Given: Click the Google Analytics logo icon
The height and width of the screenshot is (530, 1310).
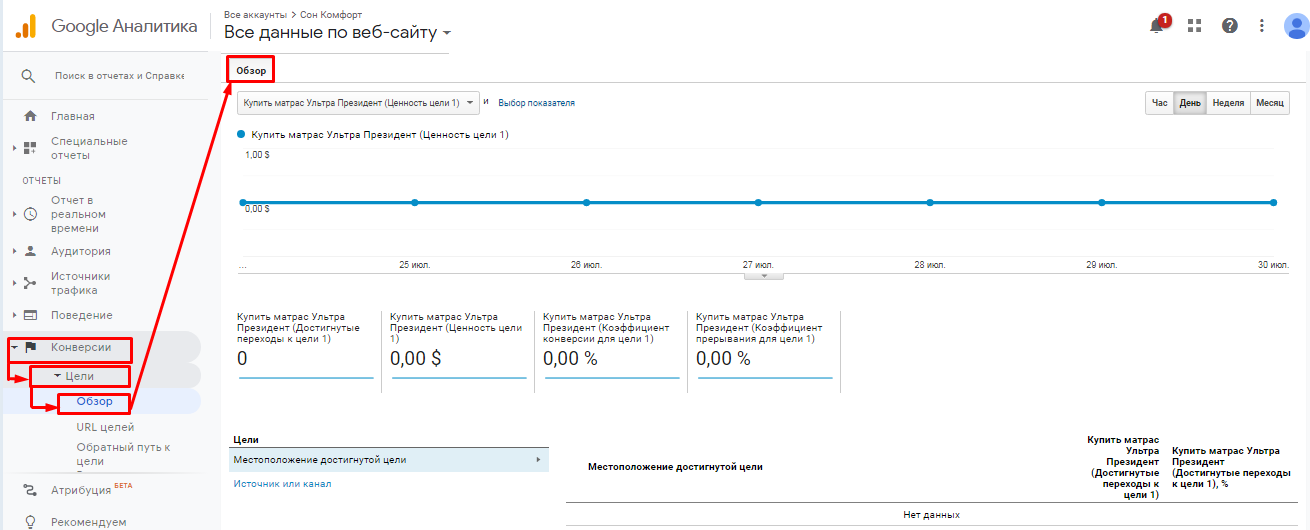Looking at the screenshot, I should pos(26,26).
